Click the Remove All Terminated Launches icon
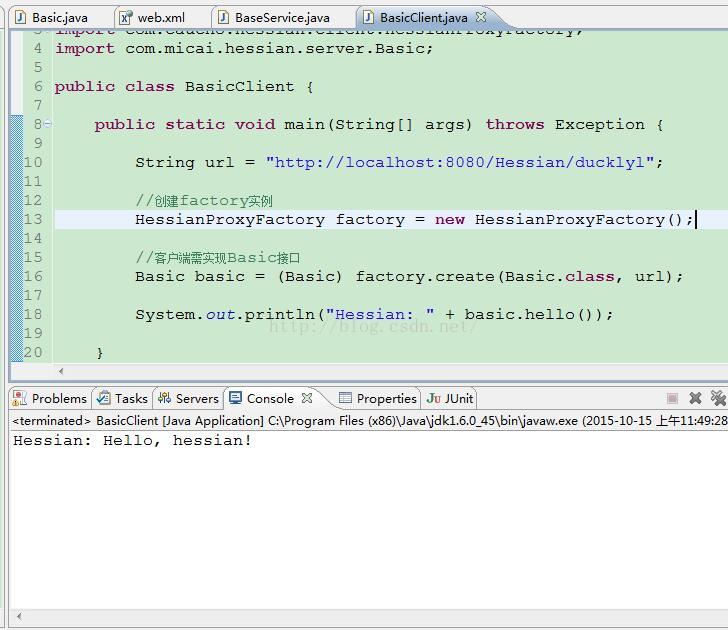728x630 pixels. click(x=718, y=398)
